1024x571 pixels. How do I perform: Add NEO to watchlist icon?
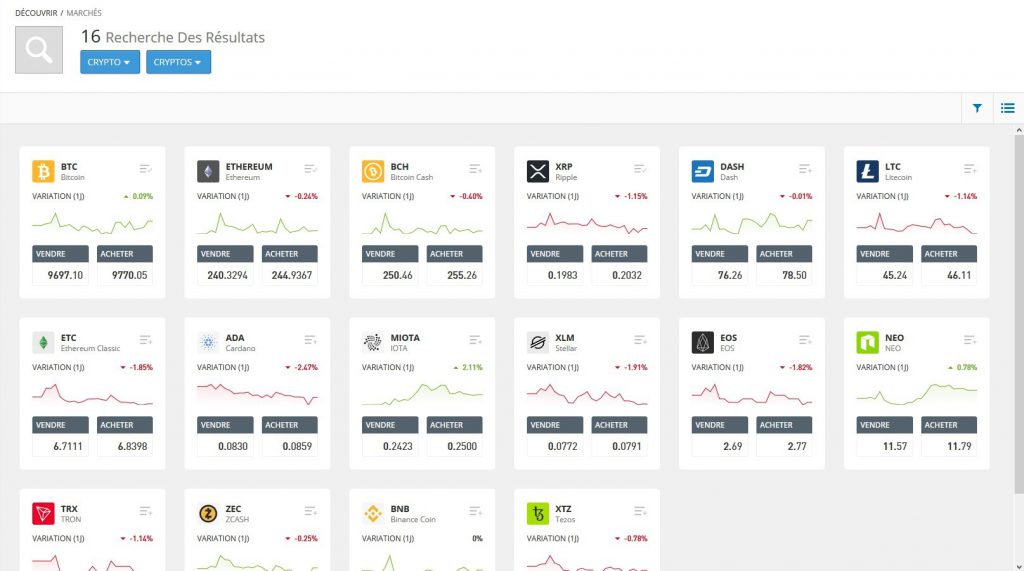pos(970,340)
